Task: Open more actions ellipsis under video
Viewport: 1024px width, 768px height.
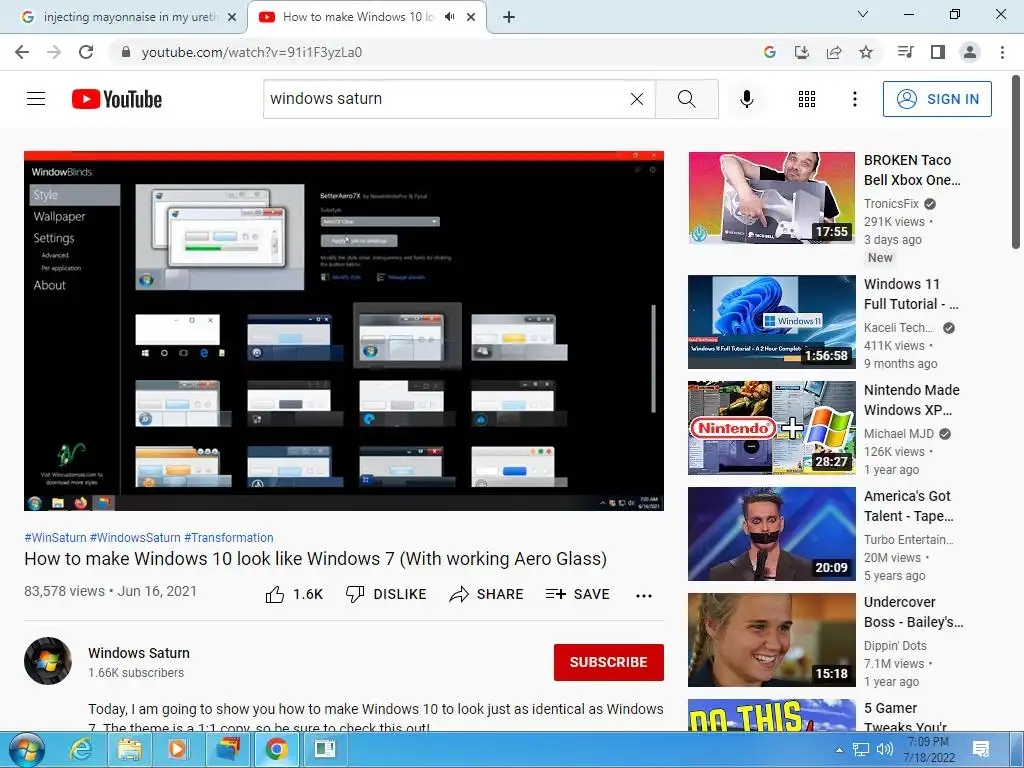Action: 644,596
